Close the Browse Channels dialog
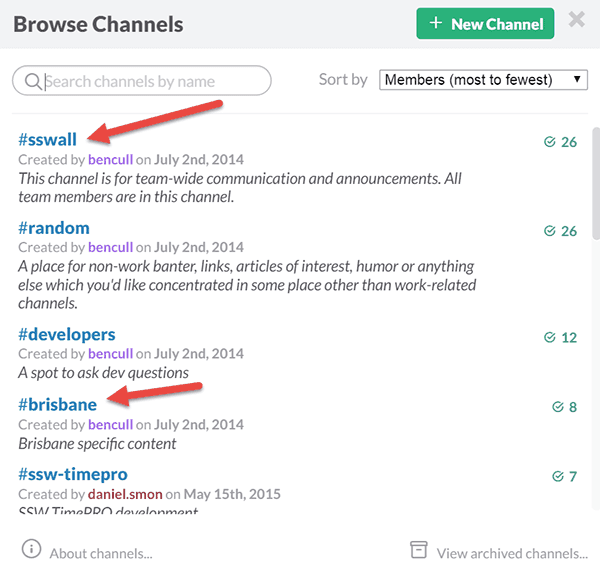The height and width of the screenshot is (575, 600). point(577,21)
